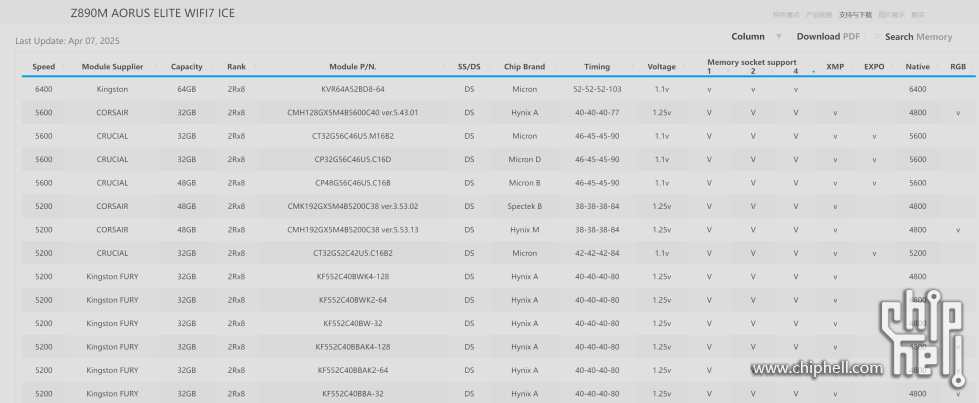Sort by Chip Brand column header

click(524, 67)
